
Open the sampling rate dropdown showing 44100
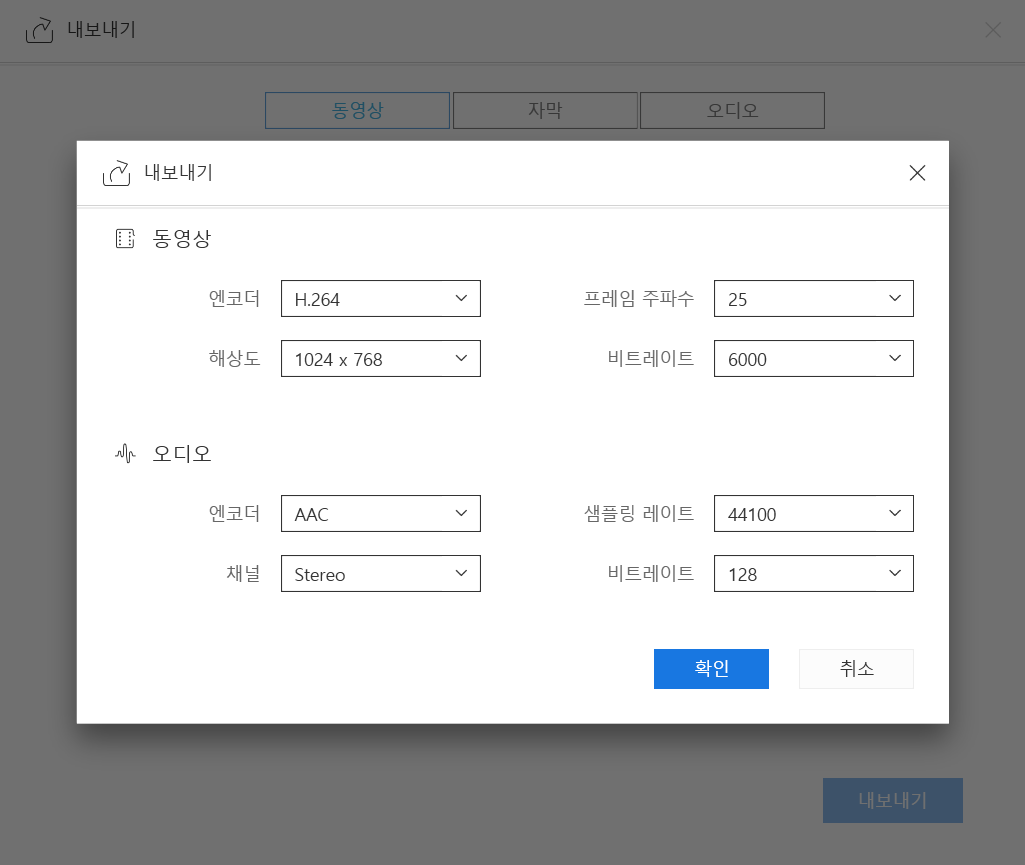pos(813,513)
